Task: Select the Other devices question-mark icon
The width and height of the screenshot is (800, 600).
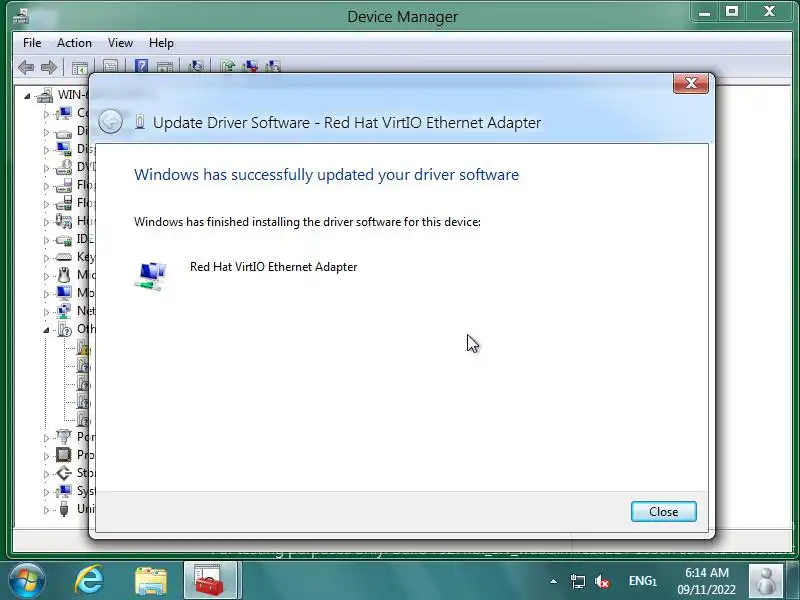Action: click(64, 329)
